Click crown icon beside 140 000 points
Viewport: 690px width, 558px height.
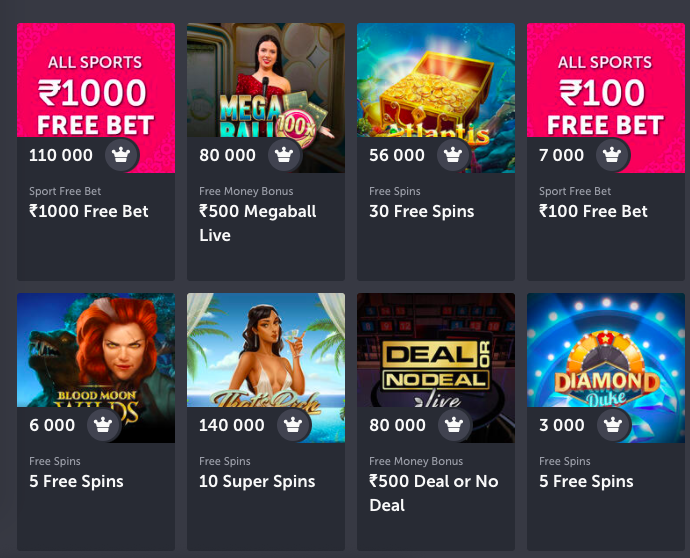(294, 425)
